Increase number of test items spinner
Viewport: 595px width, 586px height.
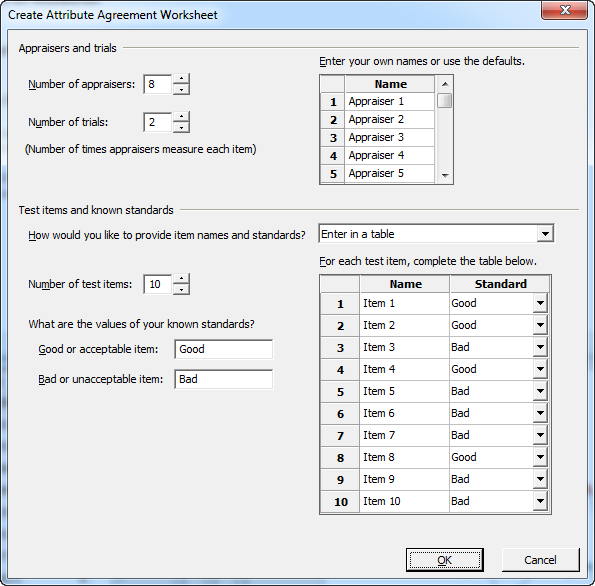[181, 279]
